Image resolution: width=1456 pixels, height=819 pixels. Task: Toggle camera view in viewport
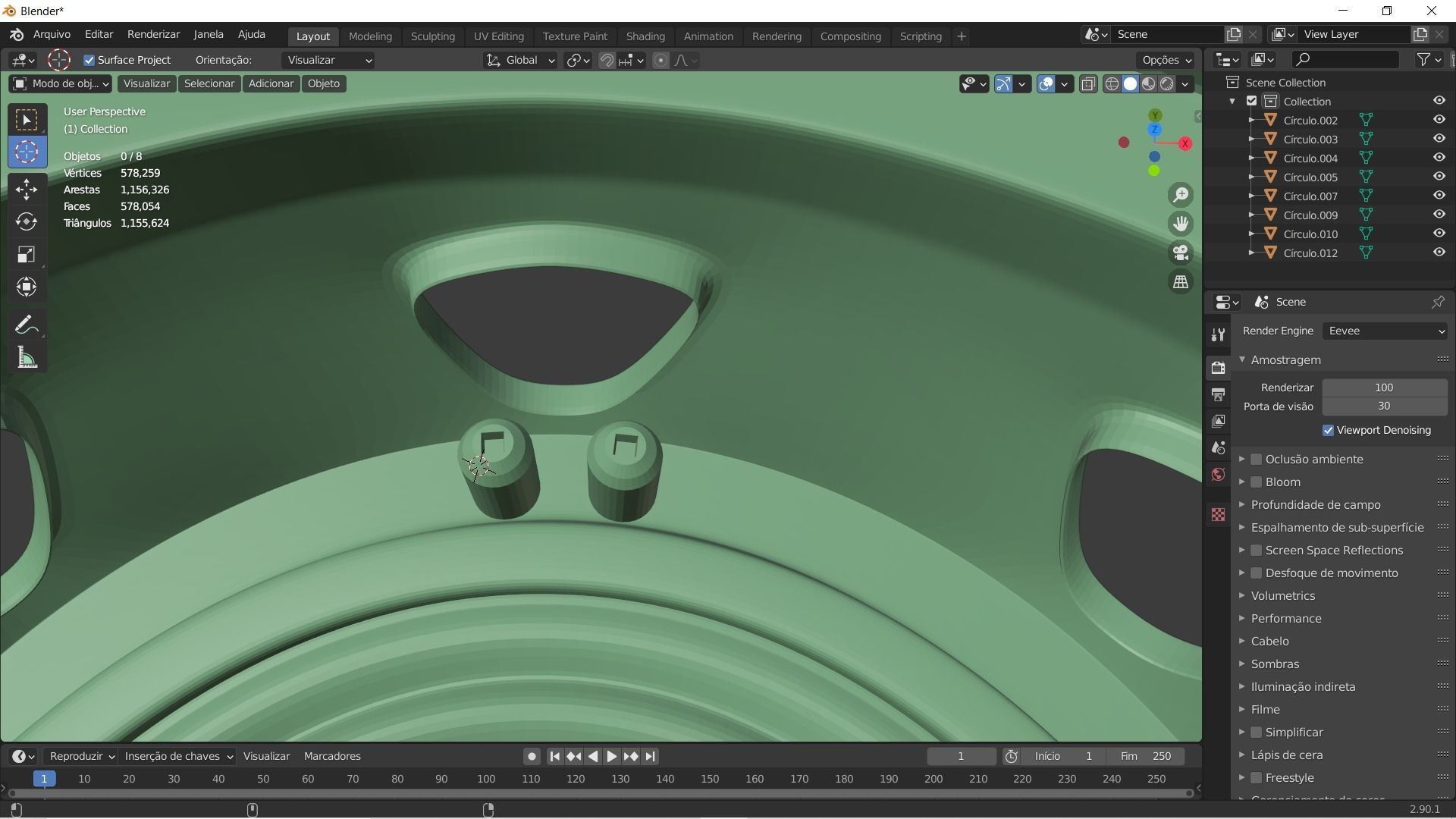point(1181,253)
